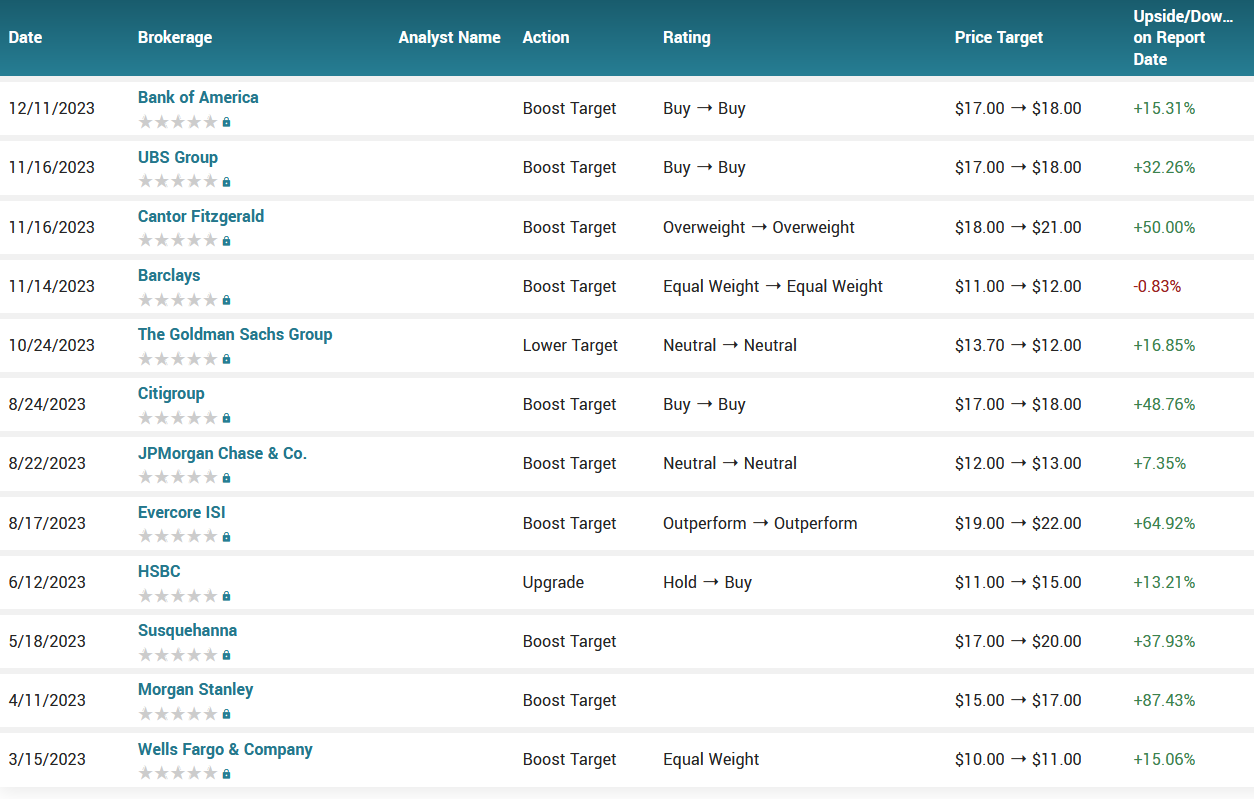Select the 6/12/2023 date cell

(47, 582)
